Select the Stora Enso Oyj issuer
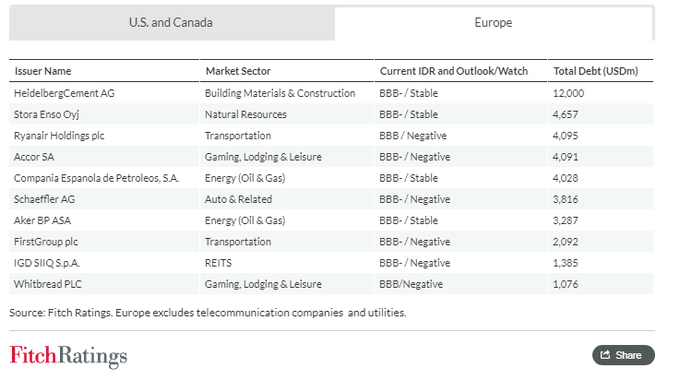This screenshot has height=380, width=680. point(46,114)
